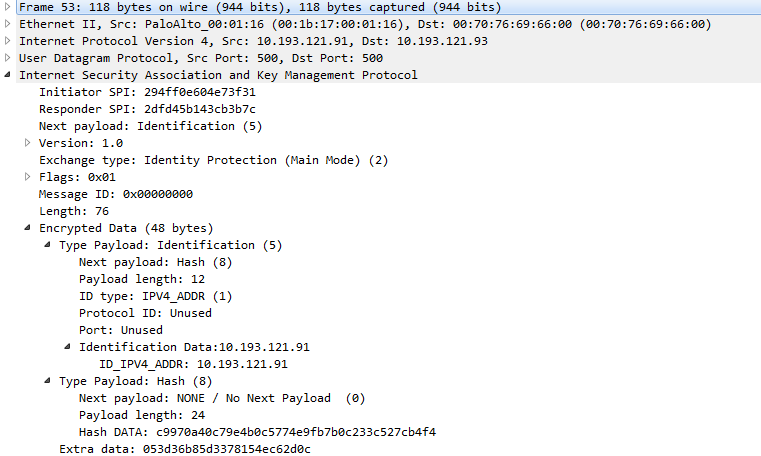Viewport: 761px width, 456px height.
Task: Expand the Frame 53 tree row
Action: (9, 7)
